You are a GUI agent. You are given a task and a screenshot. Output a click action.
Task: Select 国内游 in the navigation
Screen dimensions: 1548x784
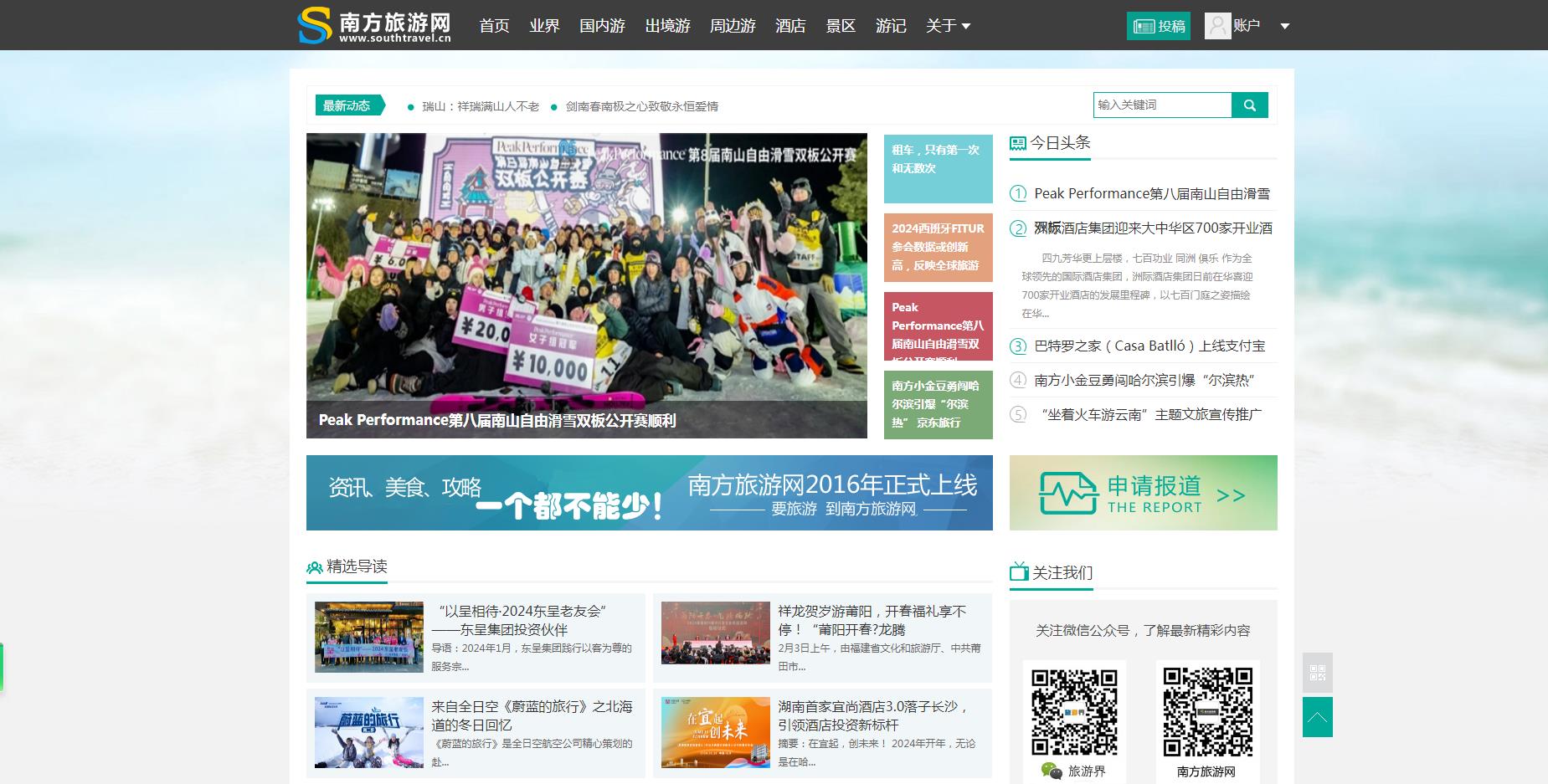[602, 26]
